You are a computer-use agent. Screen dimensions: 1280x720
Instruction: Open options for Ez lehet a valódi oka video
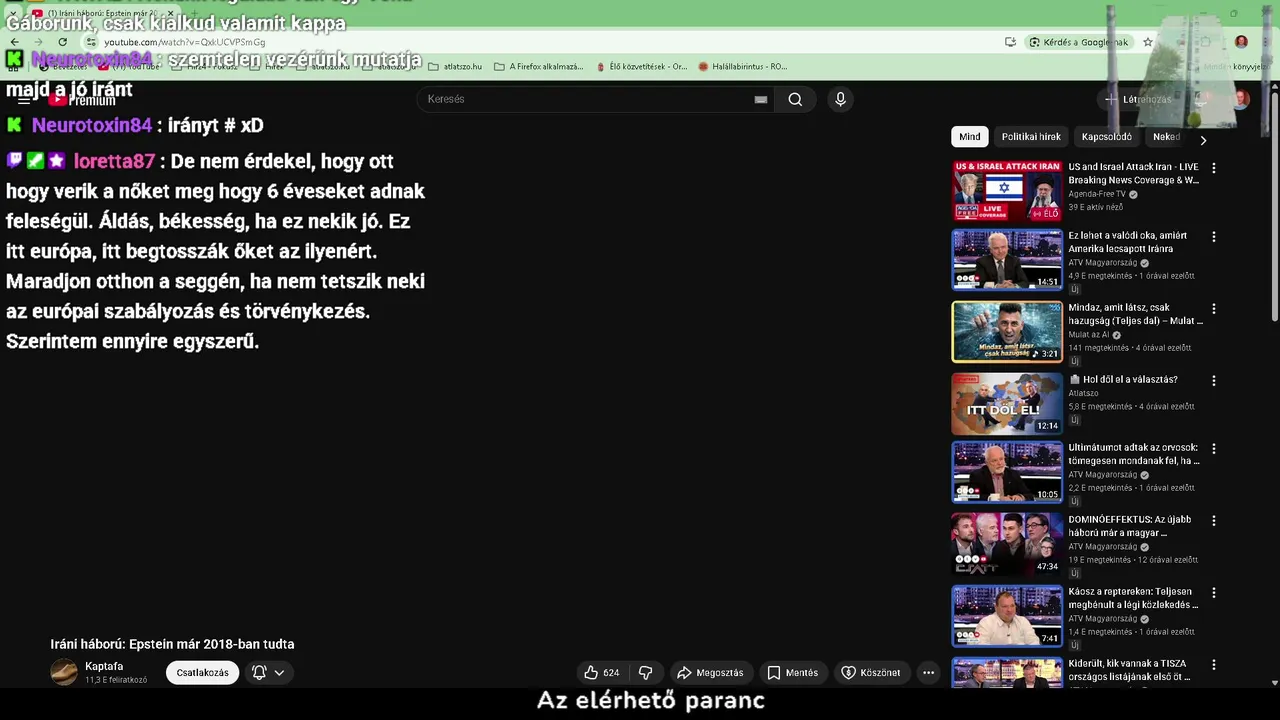[x=1214, y=237]
